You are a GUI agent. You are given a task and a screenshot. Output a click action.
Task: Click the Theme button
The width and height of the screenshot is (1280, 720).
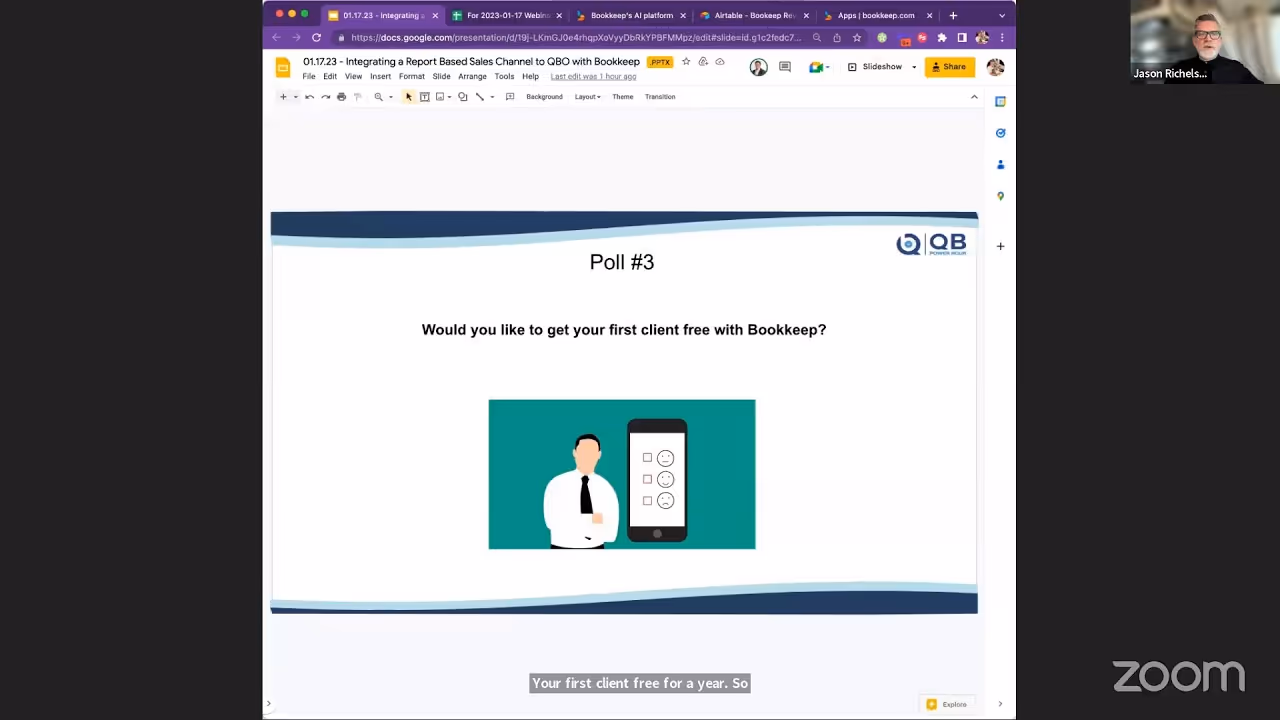point(623,97)
